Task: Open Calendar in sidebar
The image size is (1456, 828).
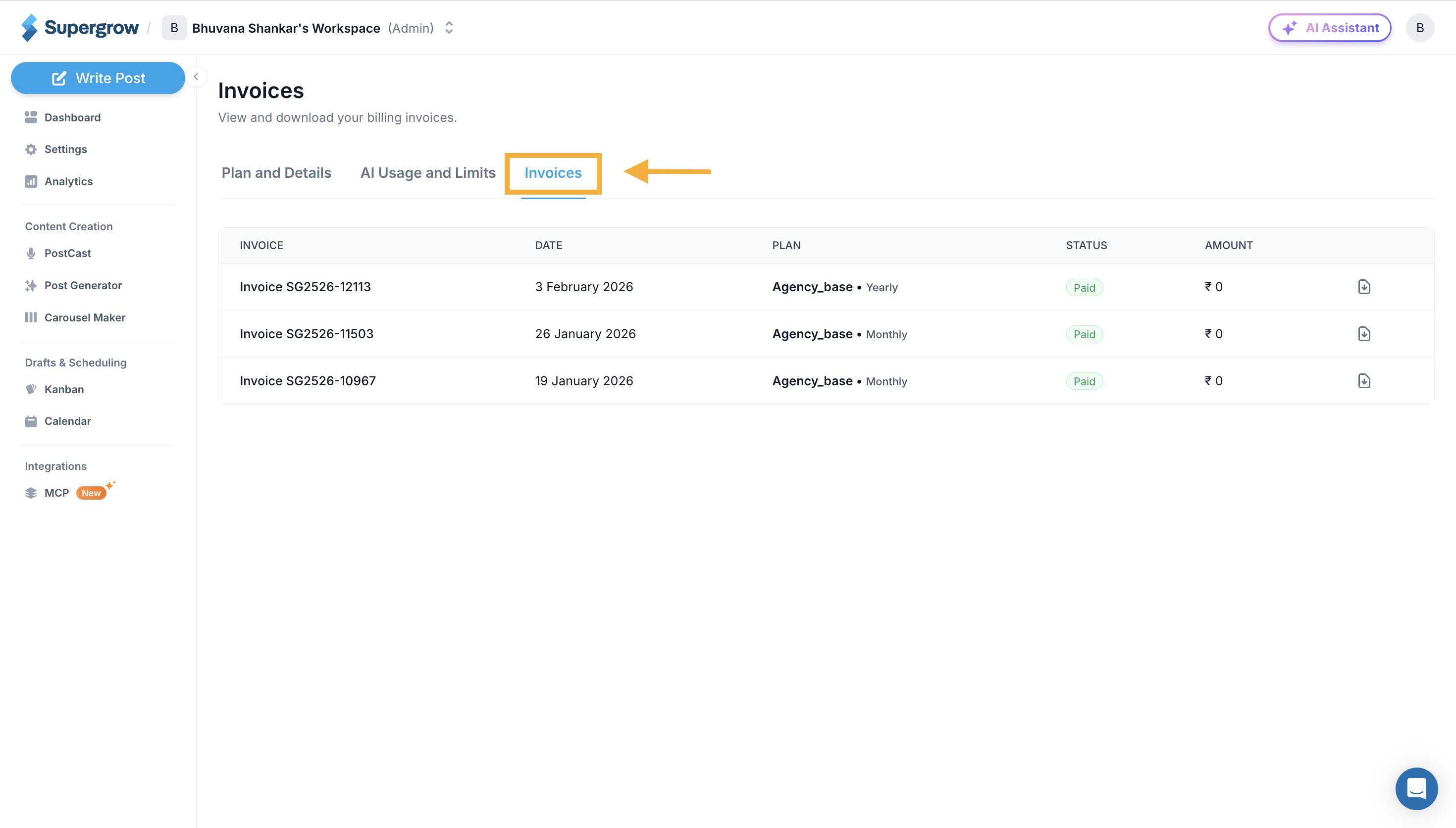Action: coord(57,421)
